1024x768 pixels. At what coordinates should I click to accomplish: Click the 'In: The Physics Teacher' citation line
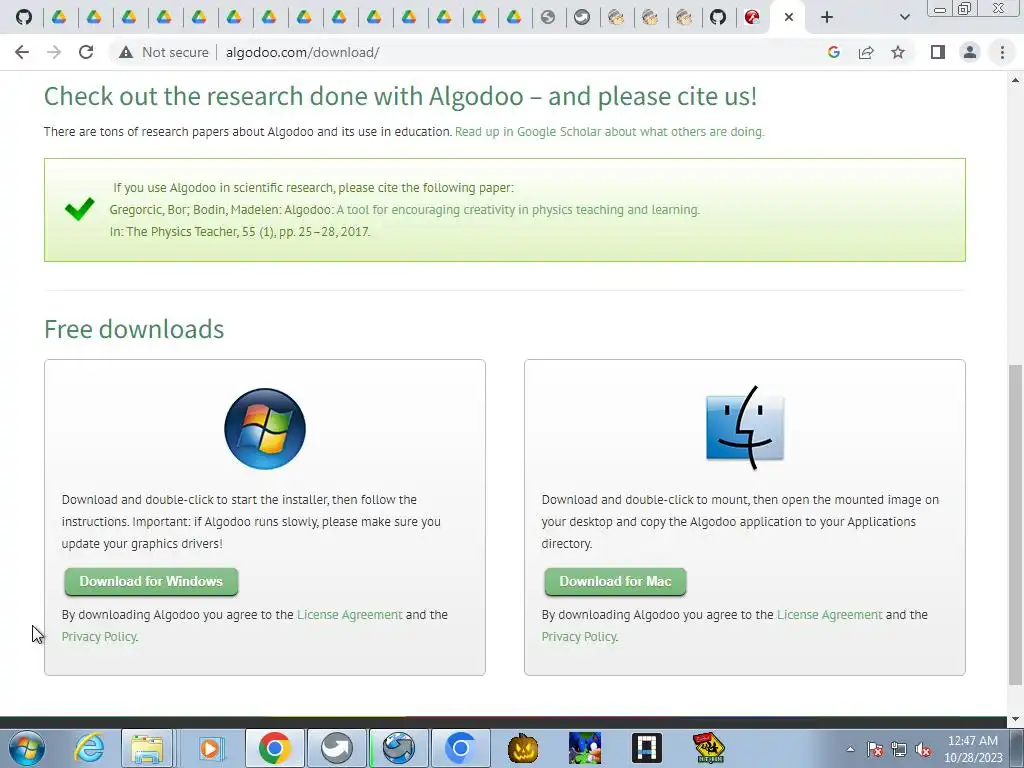240,232
